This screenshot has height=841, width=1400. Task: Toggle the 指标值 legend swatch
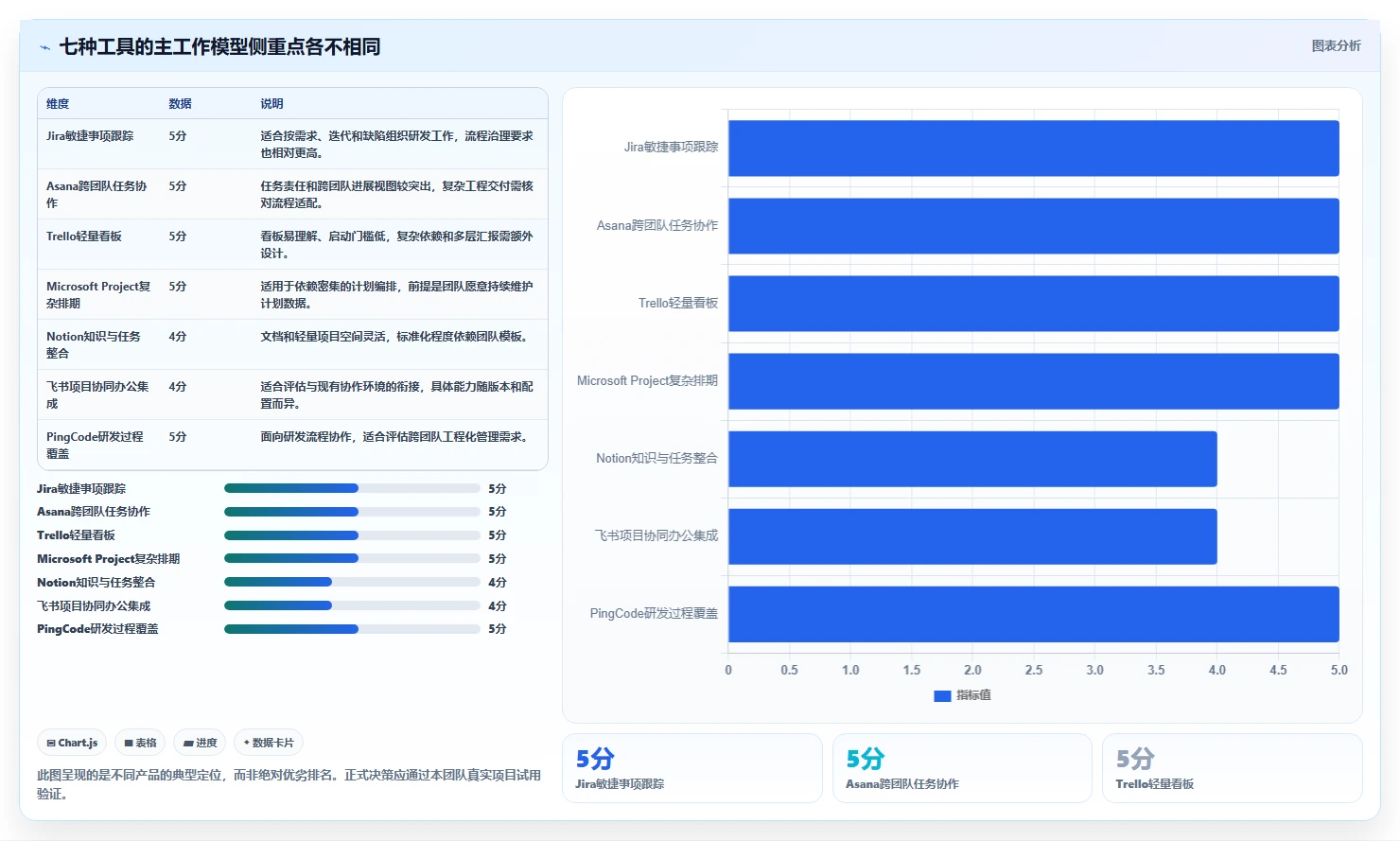[942, 695]
